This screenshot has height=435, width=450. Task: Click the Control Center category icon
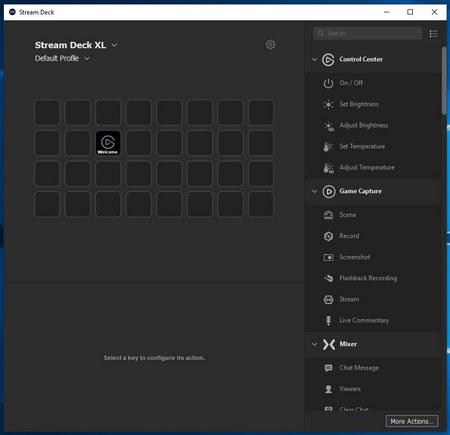(x=328, y=60)
